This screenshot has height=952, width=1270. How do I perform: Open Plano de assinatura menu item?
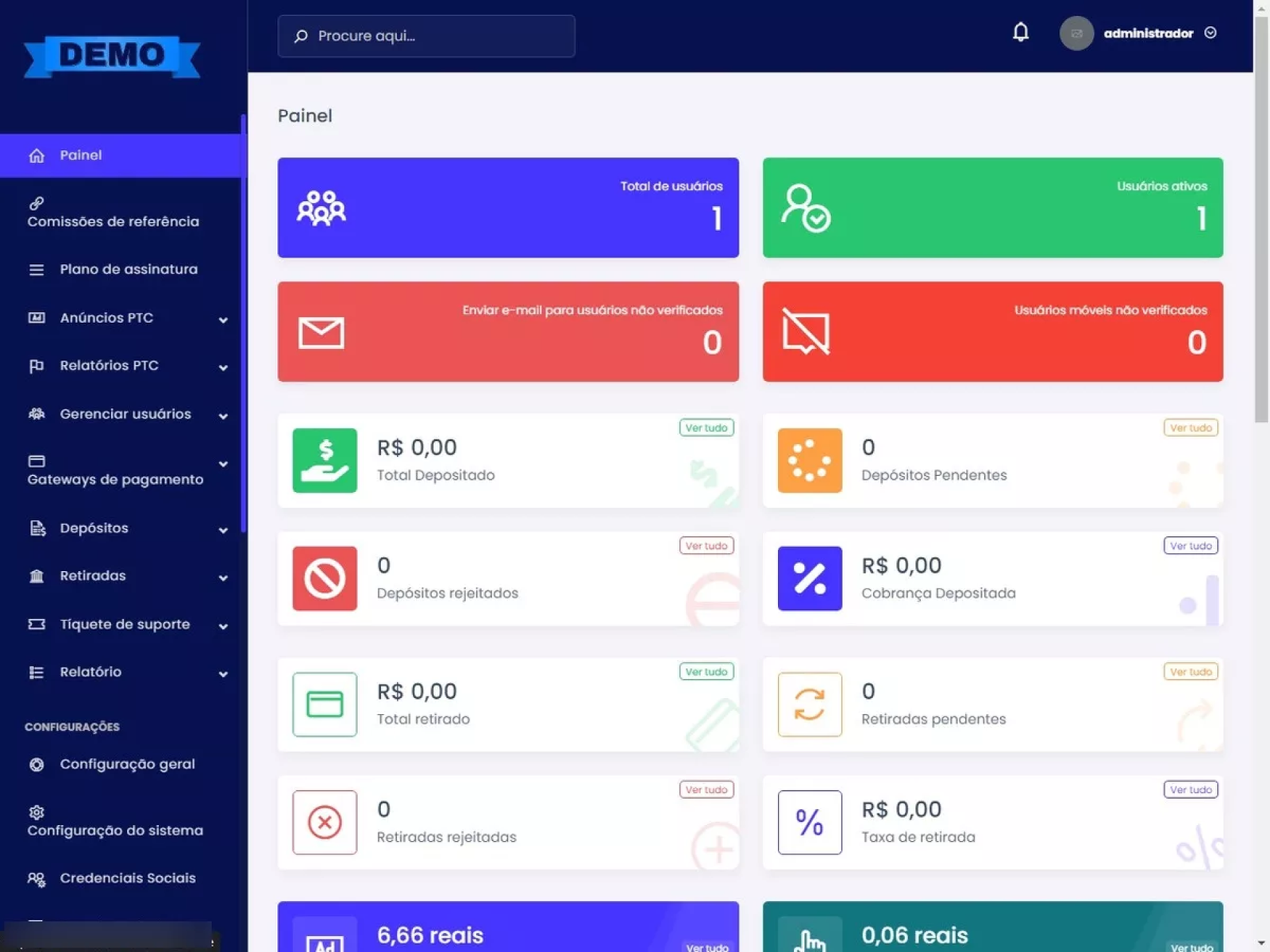point(128,270)
